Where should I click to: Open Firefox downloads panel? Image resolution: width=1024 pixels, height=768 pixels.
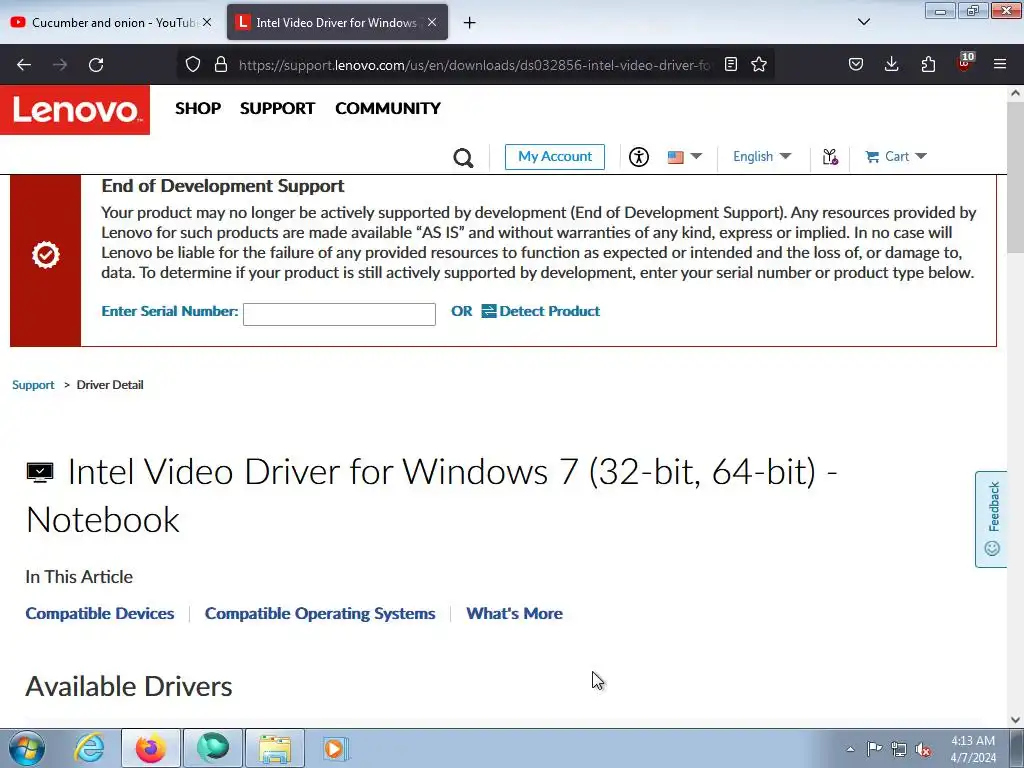891,65
